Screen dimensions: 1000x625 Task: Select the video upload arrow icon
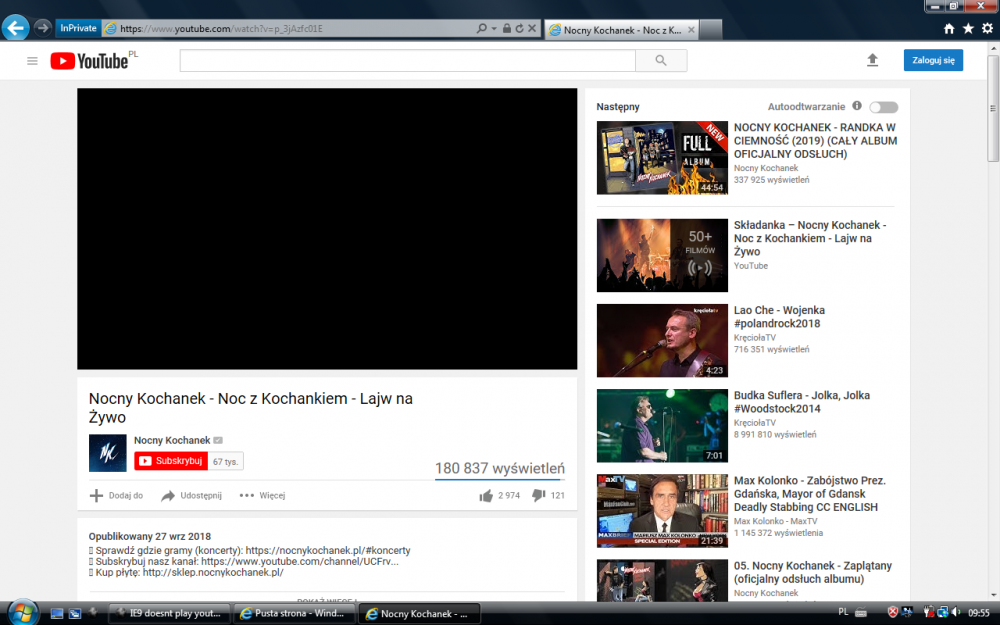[x=872, y=60]
